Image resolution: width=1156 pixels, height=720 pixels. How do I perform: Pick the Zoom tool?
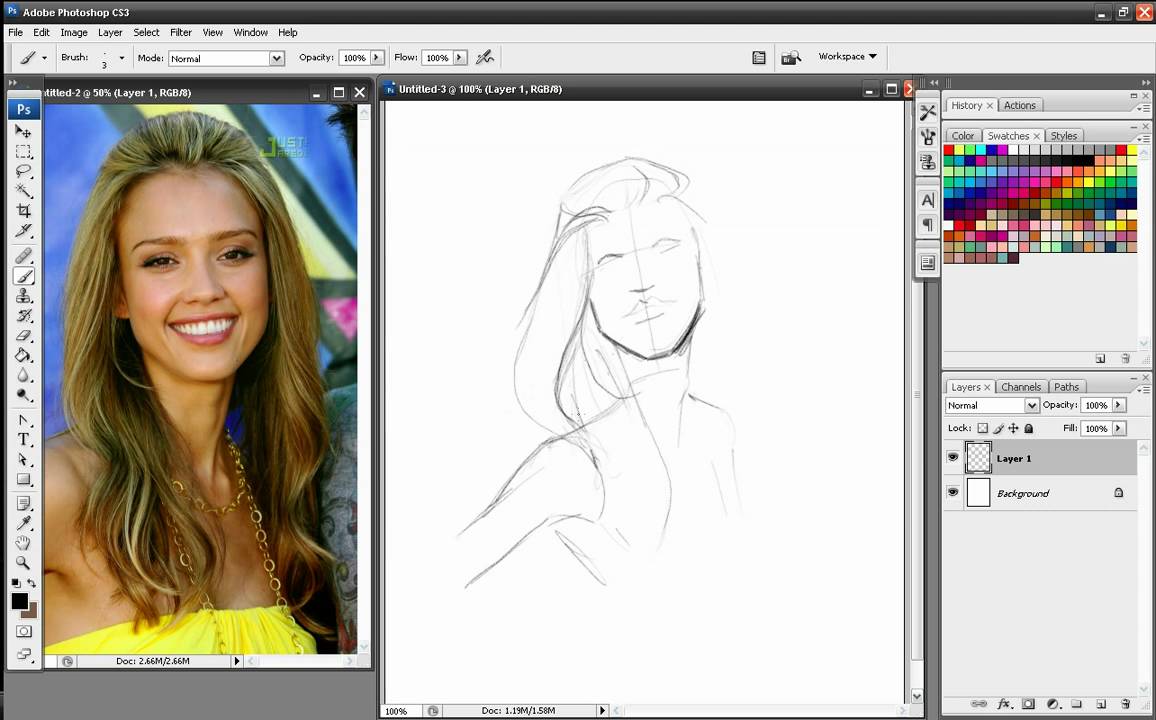pos(24,563)
